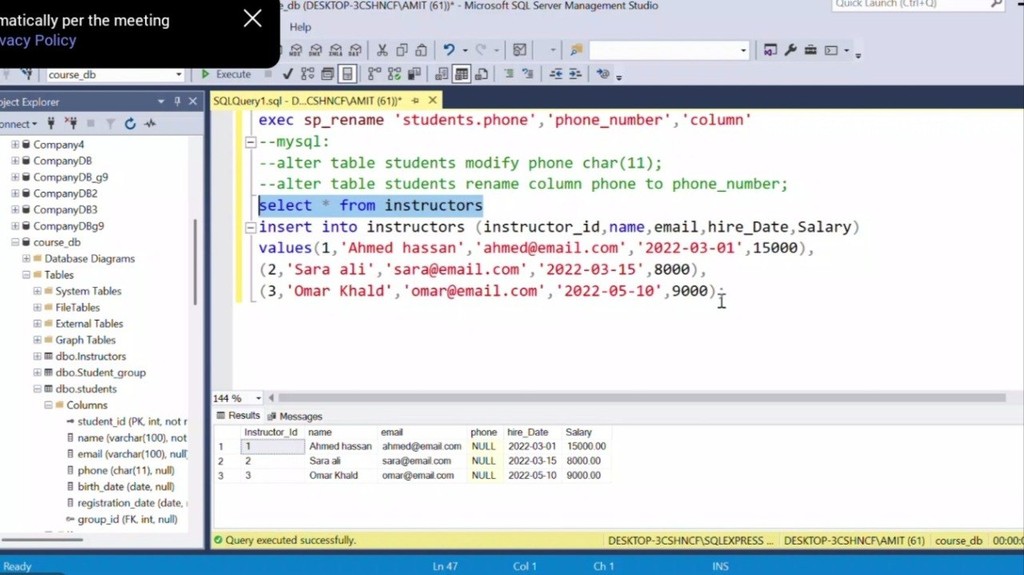Comment out the selected lines
Image resolution: width=1024 pixels, height=575 pixels.
pos(509,74)
